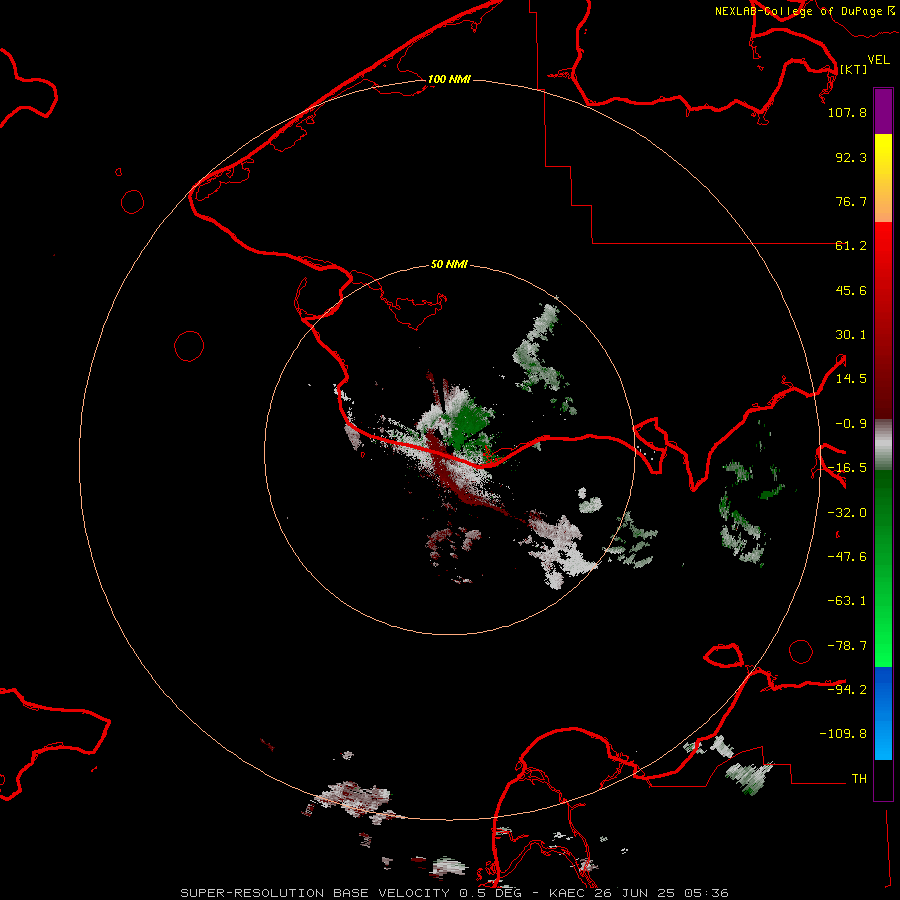Select the -78.7 scale value
Viewport: 900px width, 900px height.
point(847,646)
